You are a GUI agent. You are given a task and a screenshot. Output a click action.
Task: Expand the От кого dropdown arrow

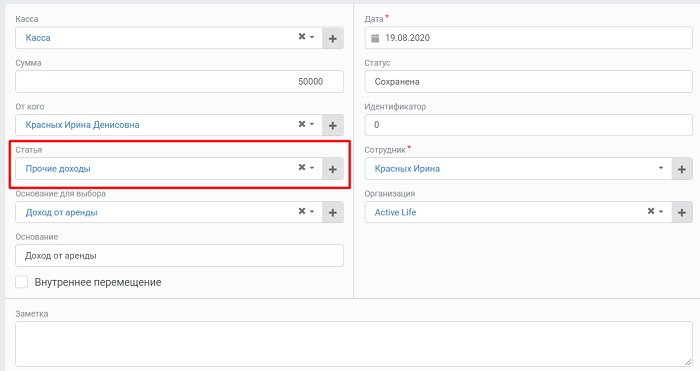pos(312,124)
